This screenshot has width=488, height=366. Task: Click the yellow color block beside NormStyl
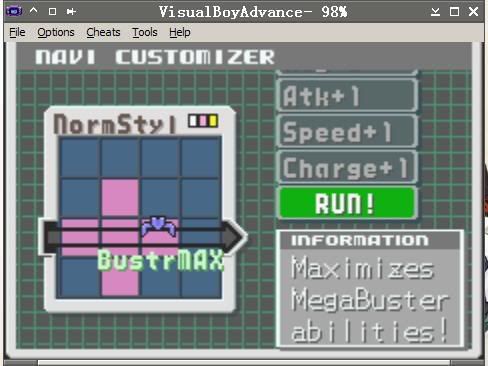(213, 121)
